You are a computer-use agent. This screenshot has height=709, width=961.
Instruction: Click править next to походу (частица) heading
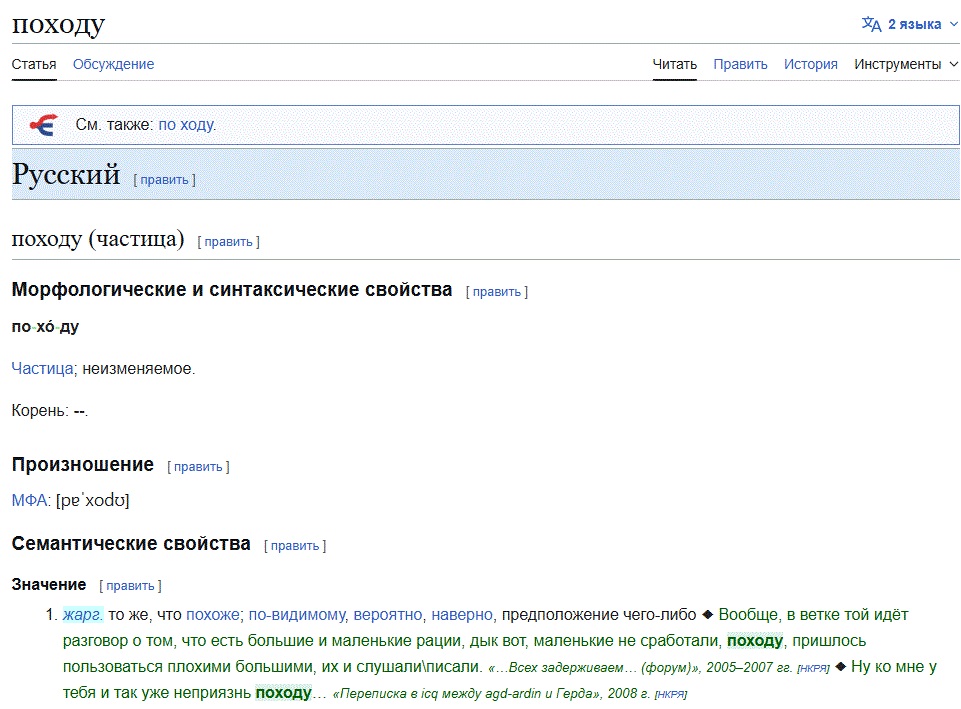[229, 242]
